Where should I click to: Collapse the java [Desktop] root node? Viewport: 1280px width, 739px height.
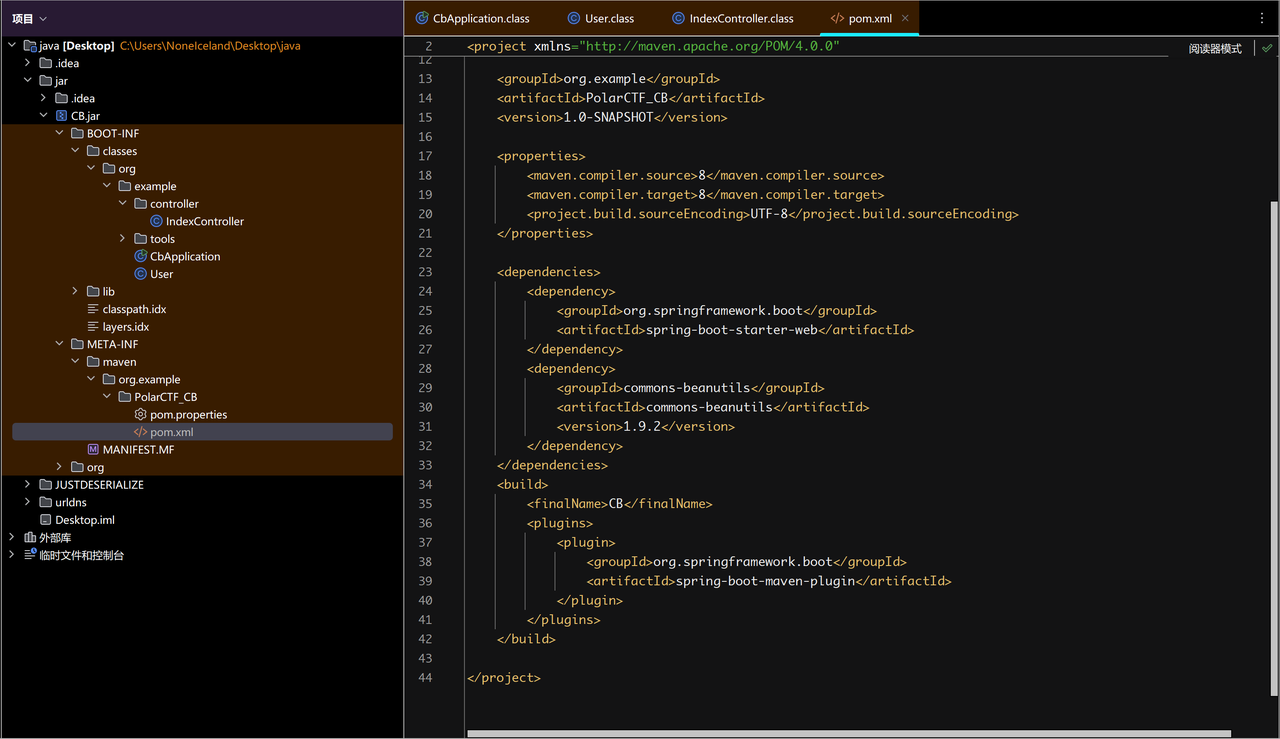click(x=12, y=46)
